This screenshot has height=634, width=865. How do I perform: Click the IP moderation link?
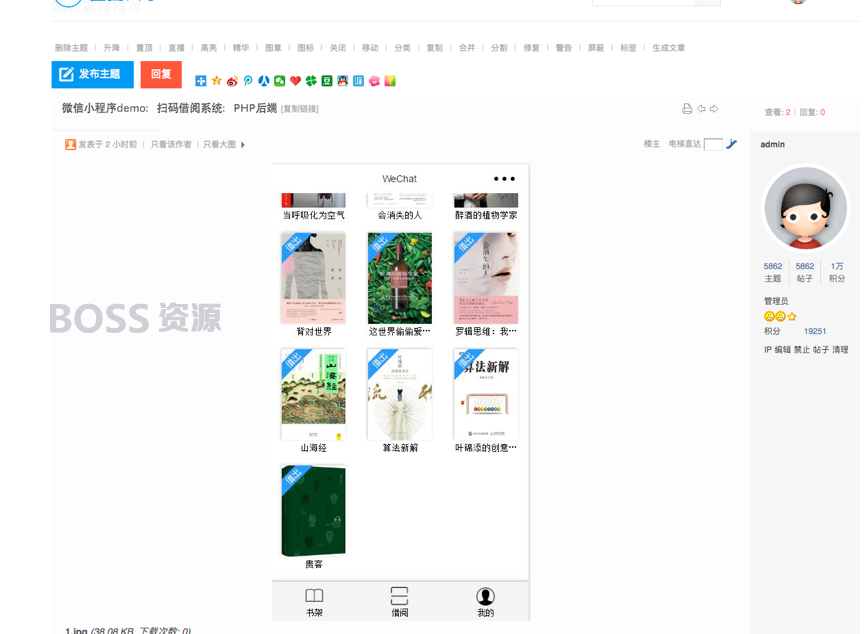click(x=767, y=350)
